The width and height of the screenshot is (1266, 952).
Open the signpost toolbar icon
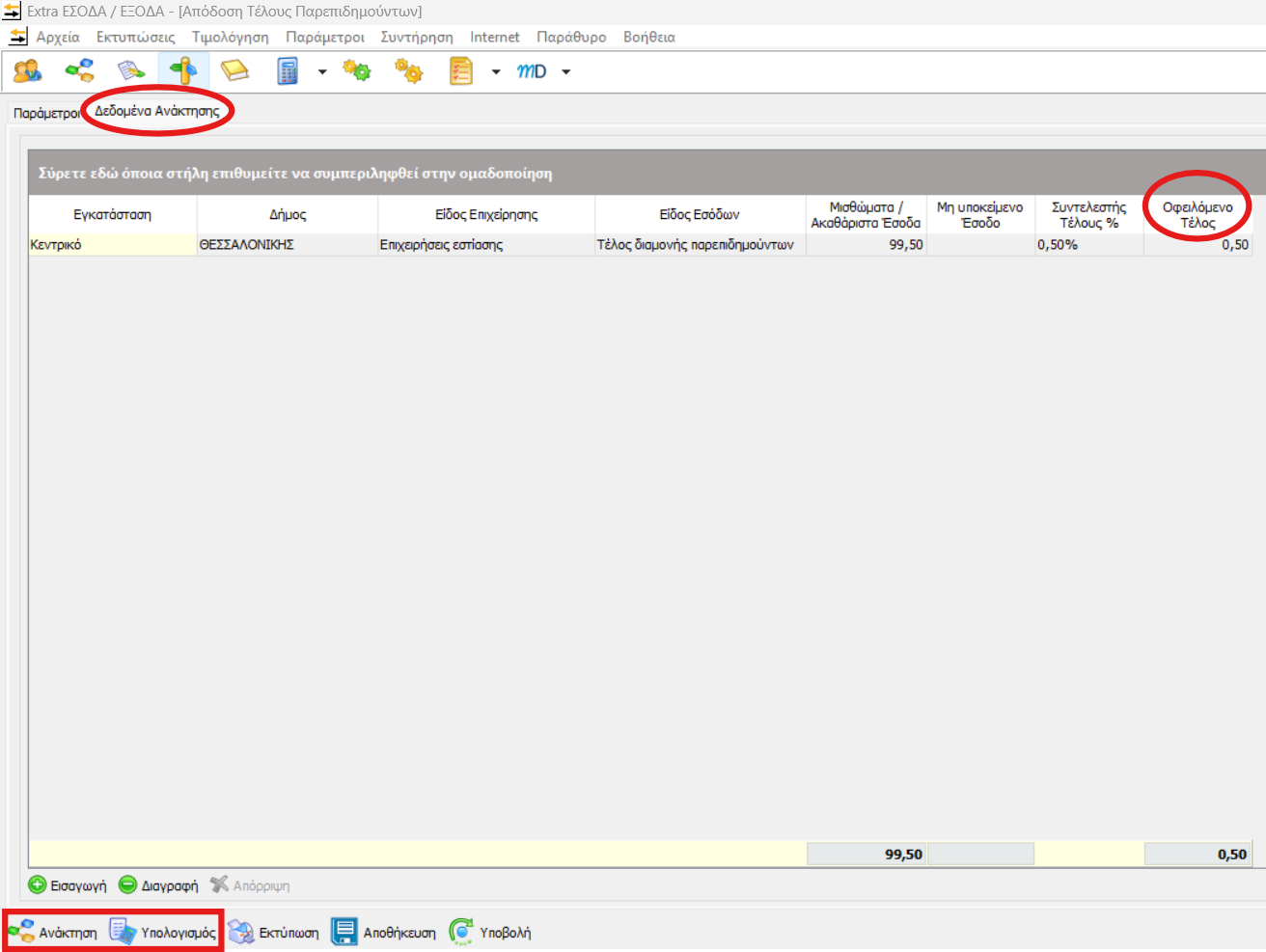point(182,71)
